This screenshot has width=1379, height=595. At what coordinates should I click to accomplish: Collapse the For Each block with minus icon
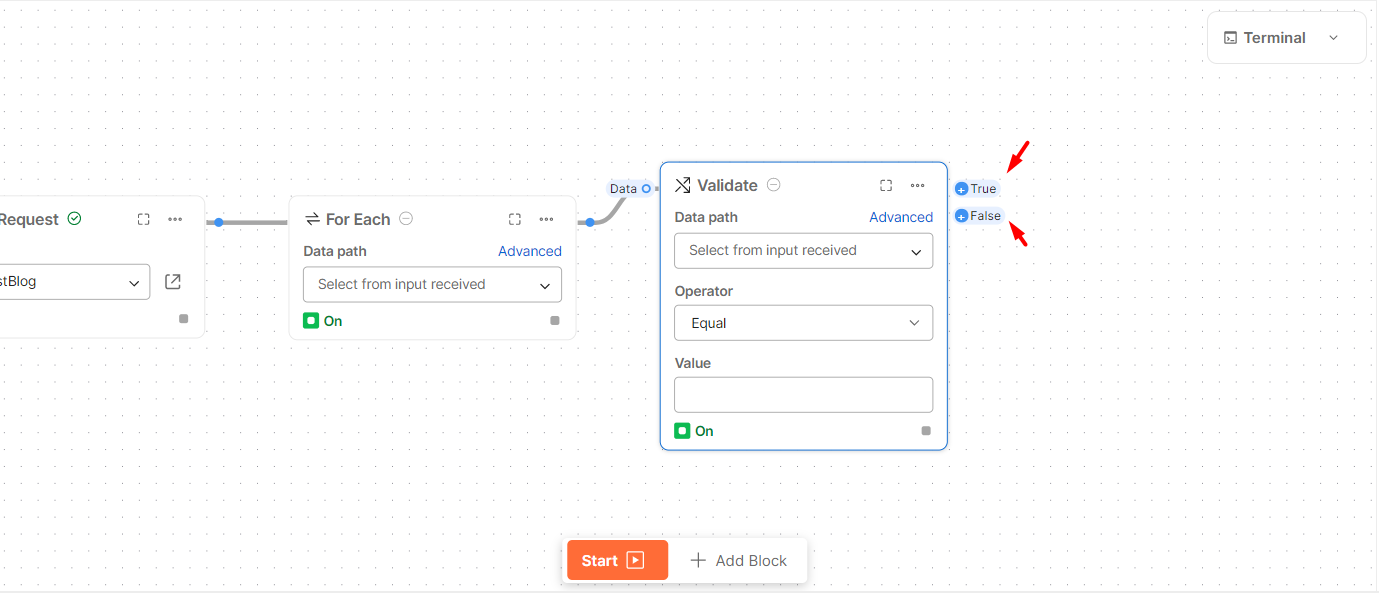[406, 219]
